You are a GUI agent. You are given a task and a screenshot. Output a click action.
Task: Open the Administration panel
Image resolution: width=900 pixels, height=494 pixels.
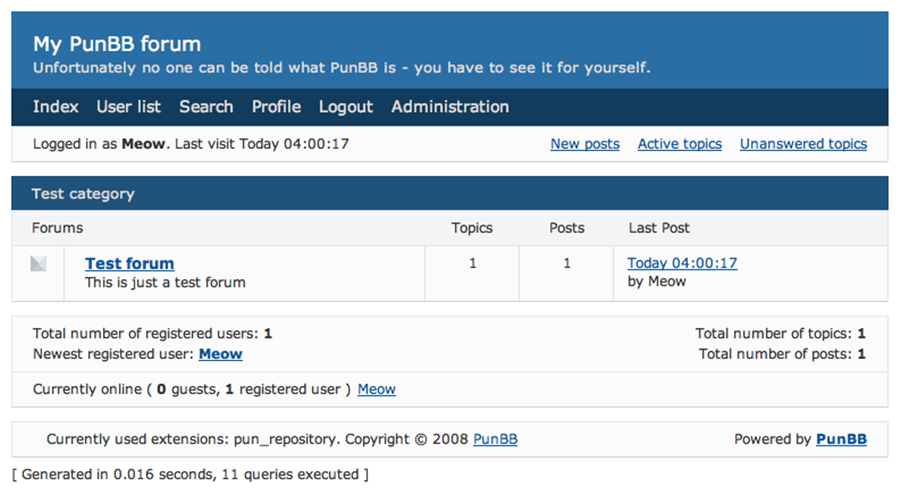coord(450,107)
